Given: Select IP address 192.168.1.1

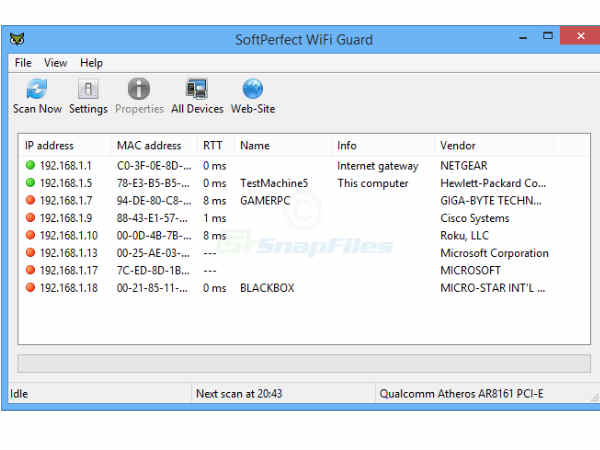Looking at the screenshot, I should (x=66, y=165).
